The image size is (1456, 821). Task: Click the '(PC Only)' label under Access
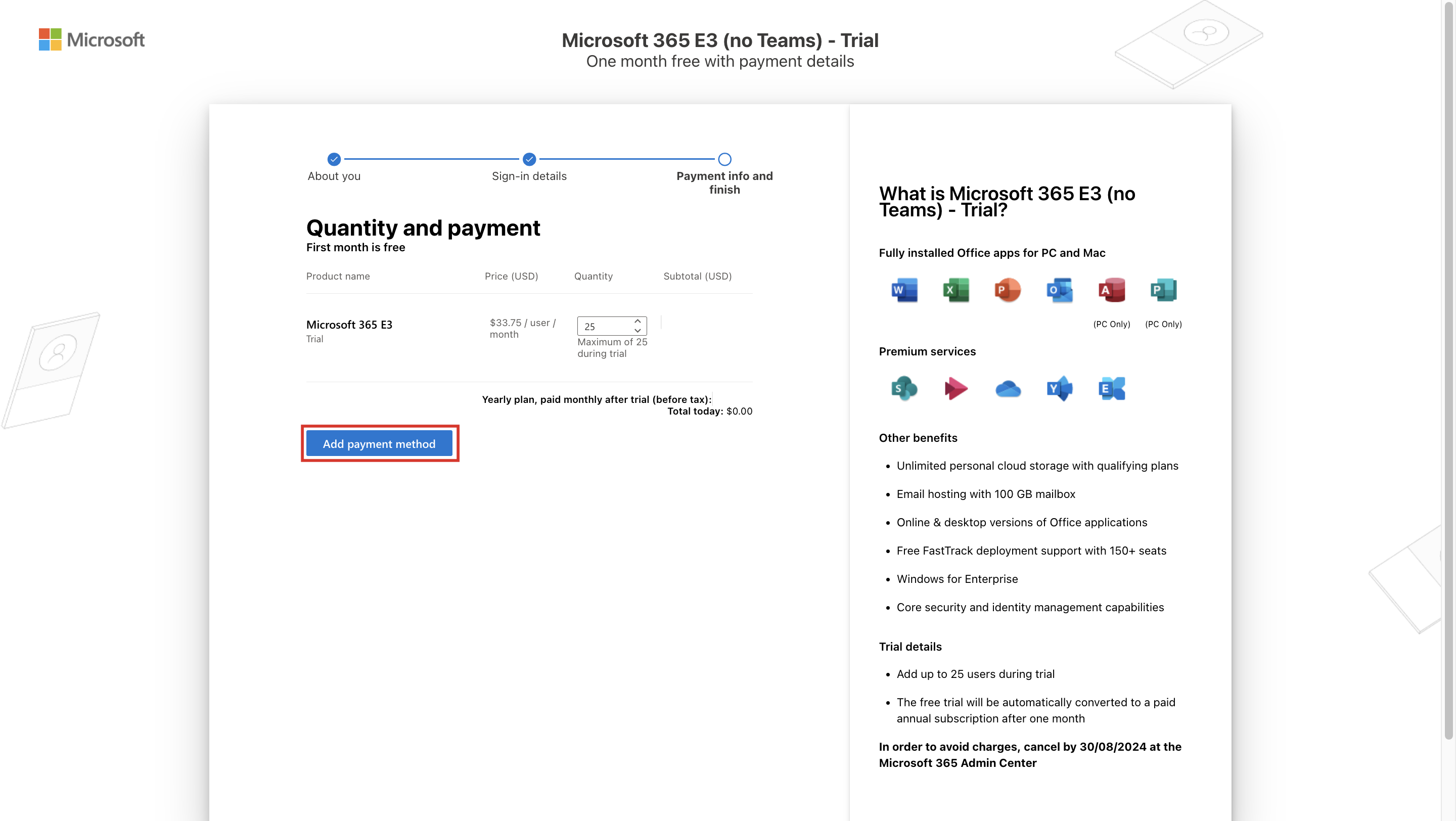1111,324
